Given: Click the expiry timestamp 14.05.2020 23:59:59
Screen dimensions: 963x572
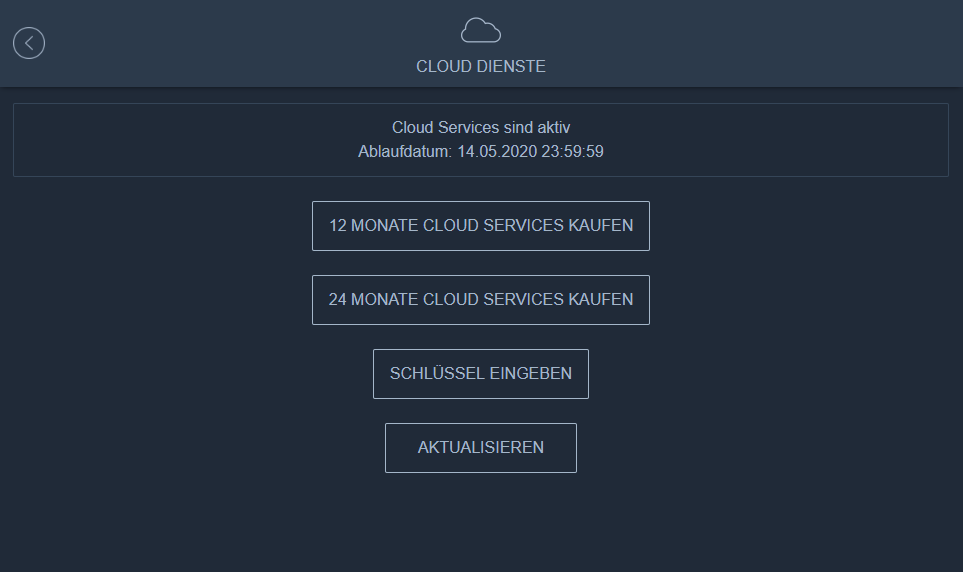Looking at the screenshot, I should coord(530,152).
